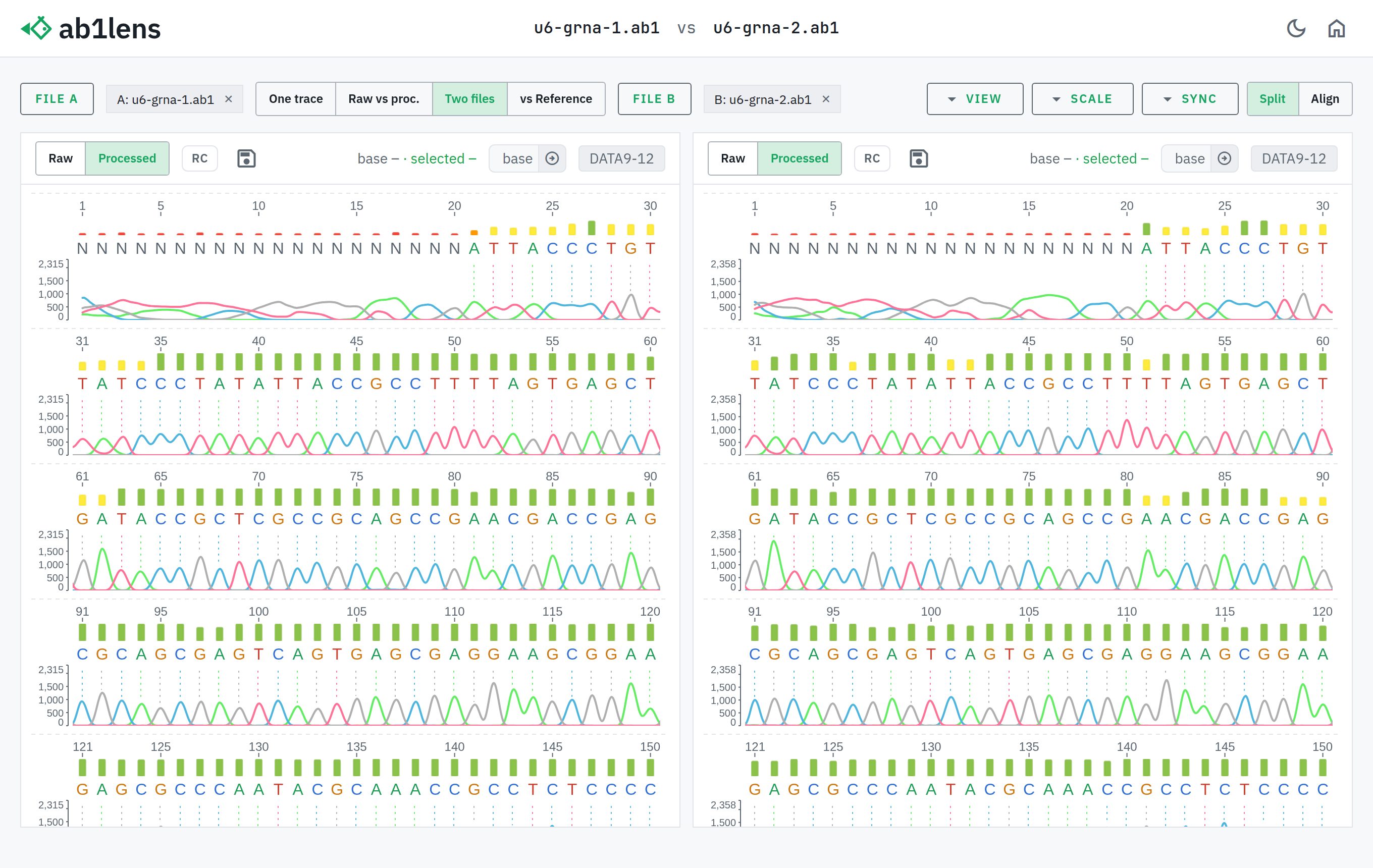
Task: Switch left panel to Raw
Action: [x=61, y=158]
